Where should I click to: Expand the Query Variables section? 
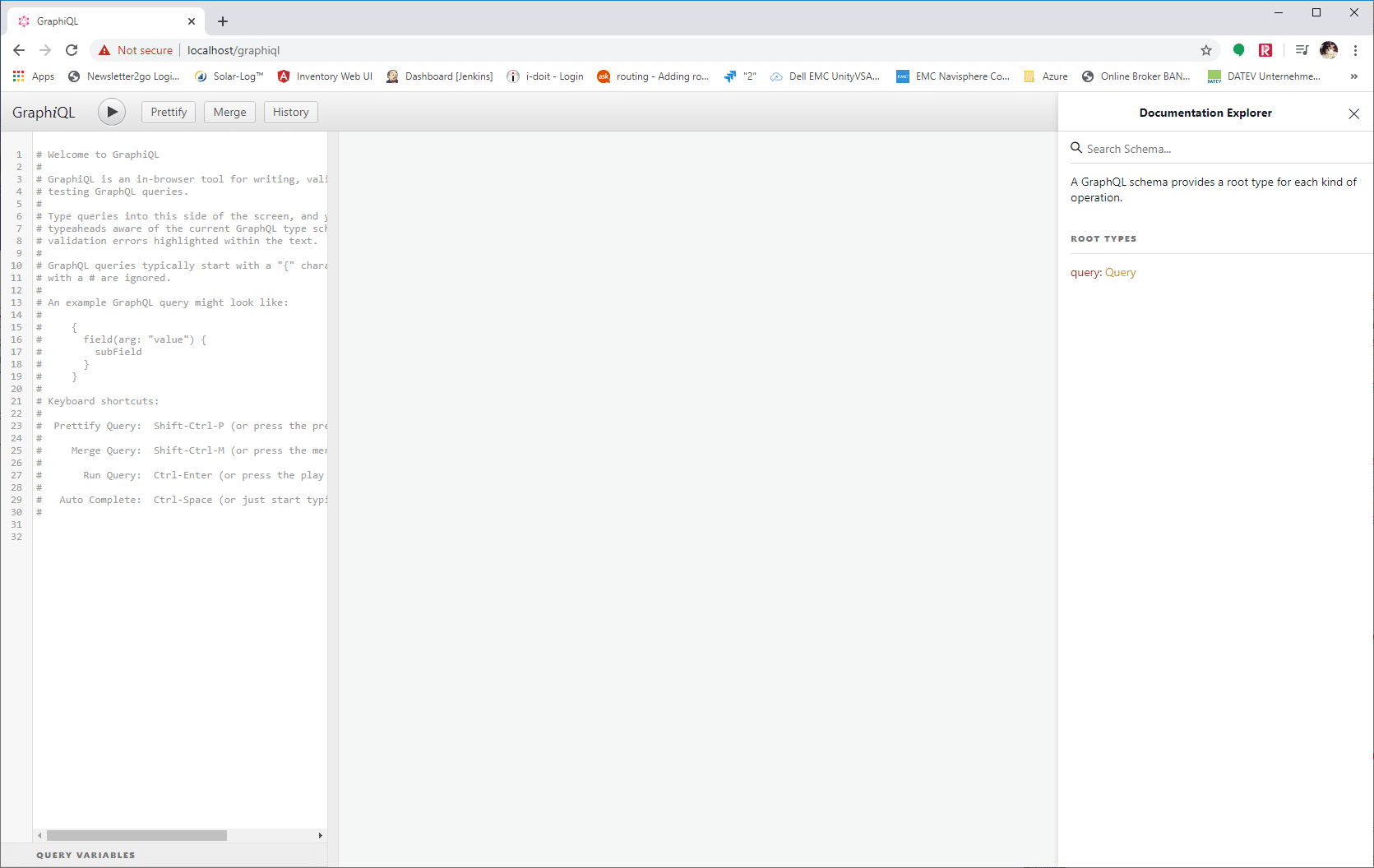[x=86, y=855]
